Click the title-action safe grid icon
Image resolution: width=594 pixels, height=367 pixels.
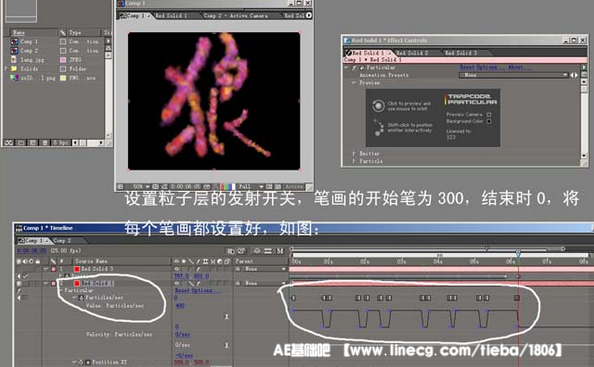[155, 187]
